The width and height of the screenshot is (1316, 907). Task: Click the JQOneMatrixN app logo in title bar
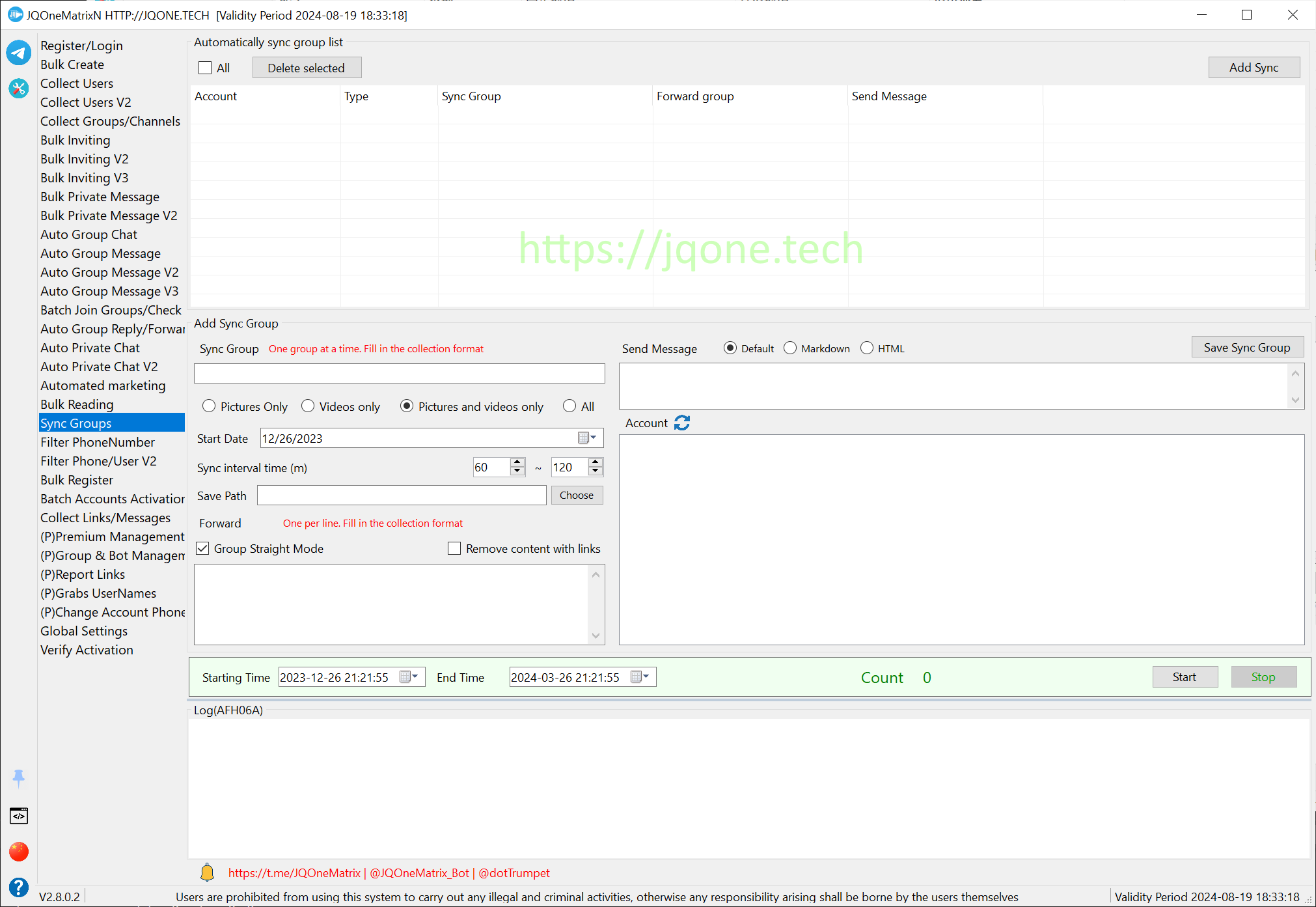point(14,14)
